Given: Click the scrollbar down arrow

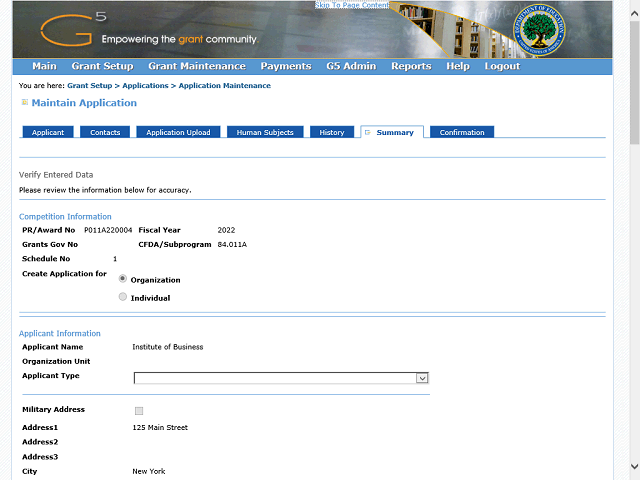Looking at the screenshot, I should click(x=634, y=466).
